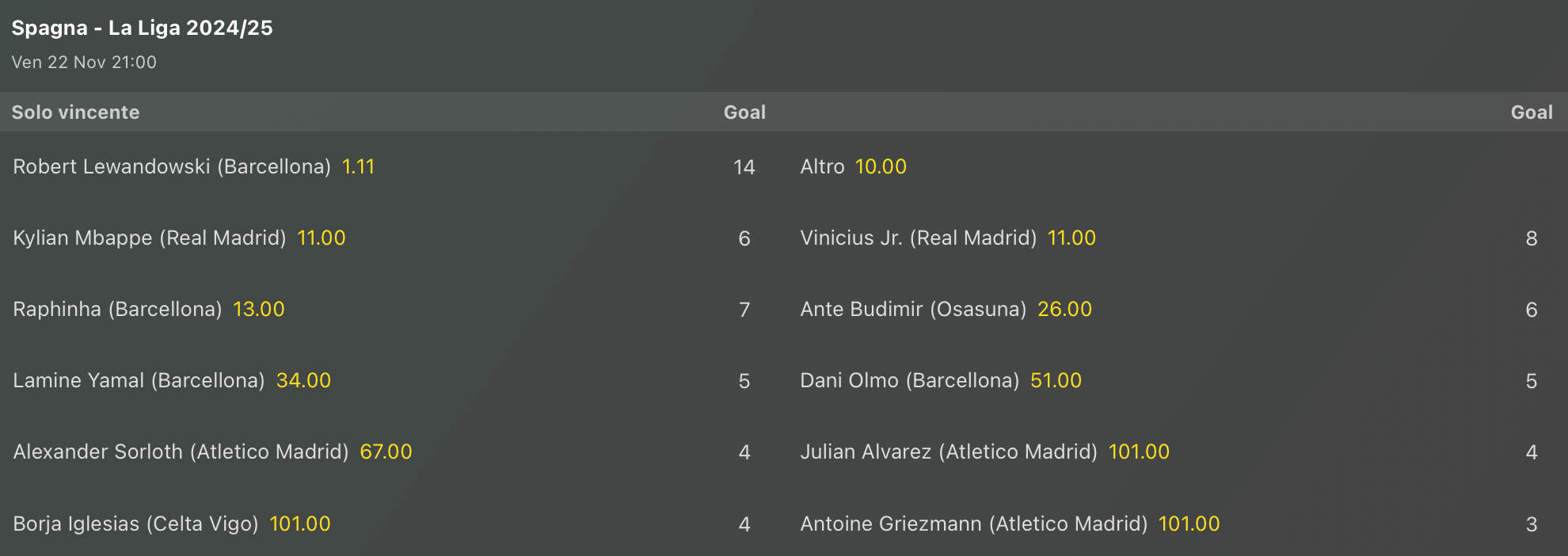Select the 26.00 odds for Ante Budimir

click(x=1065, y=310)
